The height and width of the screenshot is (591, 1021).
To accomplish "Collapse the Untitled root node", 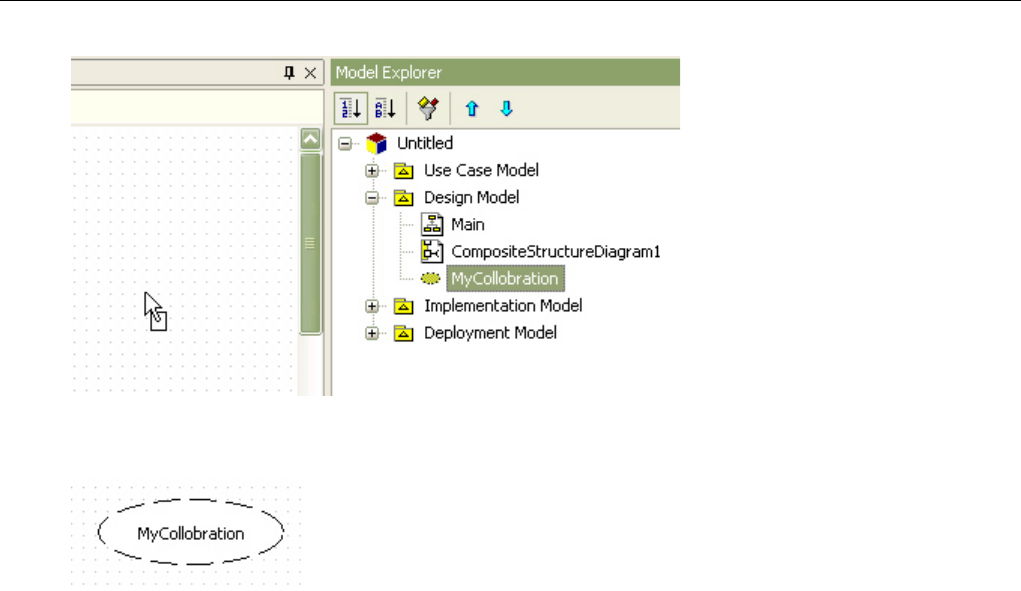I will [345, 144].
